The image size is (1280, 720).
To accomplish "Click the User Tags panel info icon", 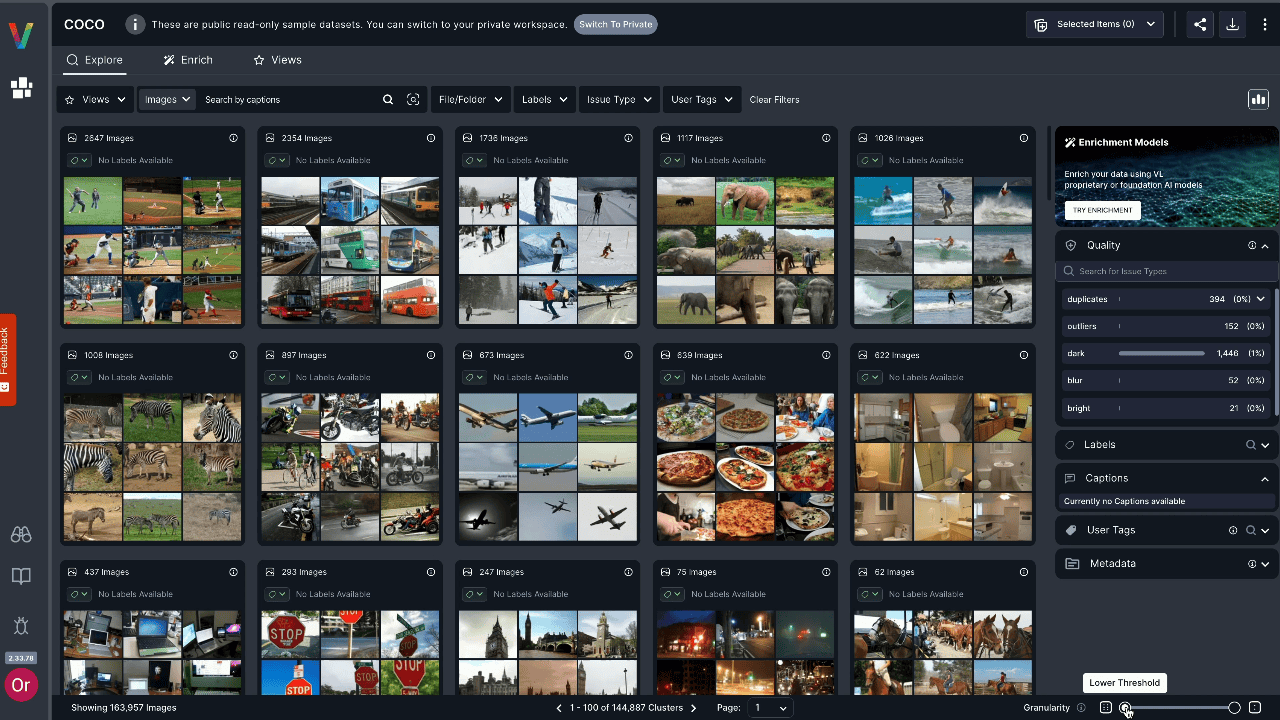I will (x=1233, y=531).
